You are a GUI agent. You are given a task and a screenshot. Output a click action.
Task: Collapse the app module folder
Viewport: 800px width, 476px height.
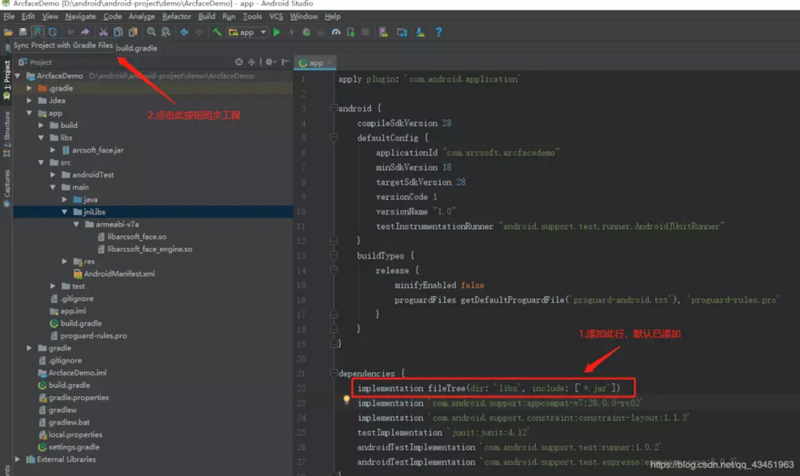tap(29, 113)
